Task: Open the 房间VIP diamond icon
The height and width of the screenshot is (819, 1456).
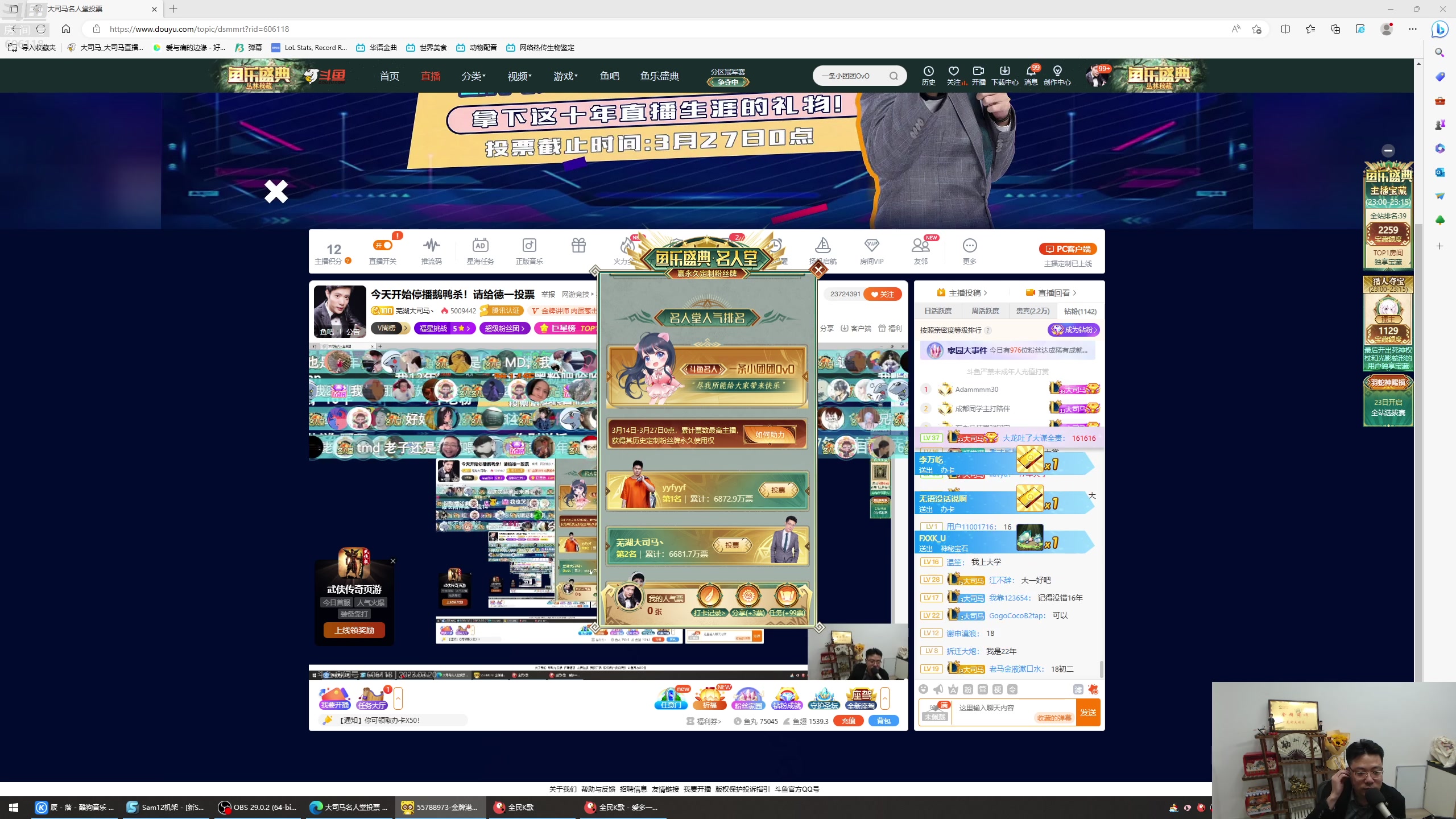Action: tap(871, 245)
